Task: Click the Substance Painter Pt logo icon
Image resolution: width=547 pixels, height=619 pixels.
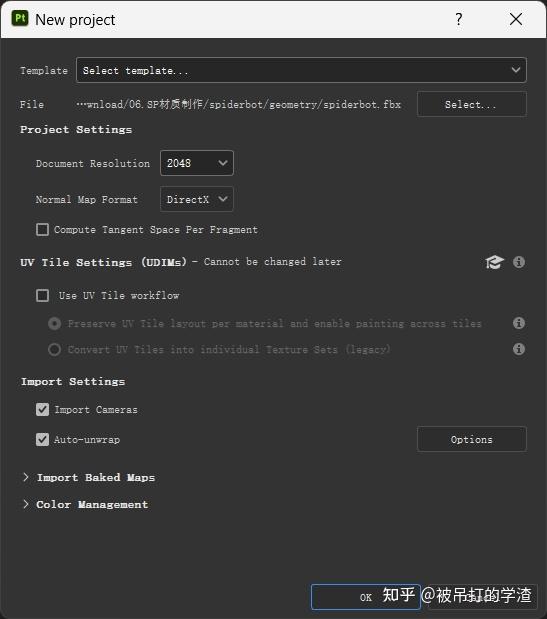Action: click(x=20, y=19)
